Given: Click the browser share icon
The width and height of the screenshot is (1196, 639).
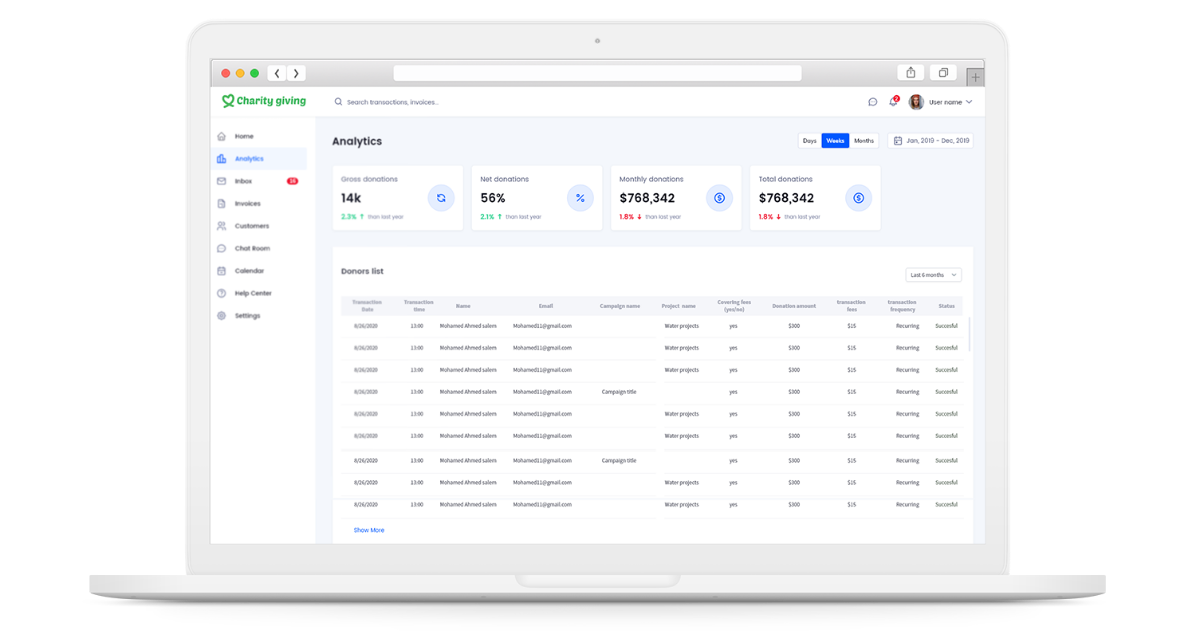Looking at the screenshot, I should (x=911, y=73).
